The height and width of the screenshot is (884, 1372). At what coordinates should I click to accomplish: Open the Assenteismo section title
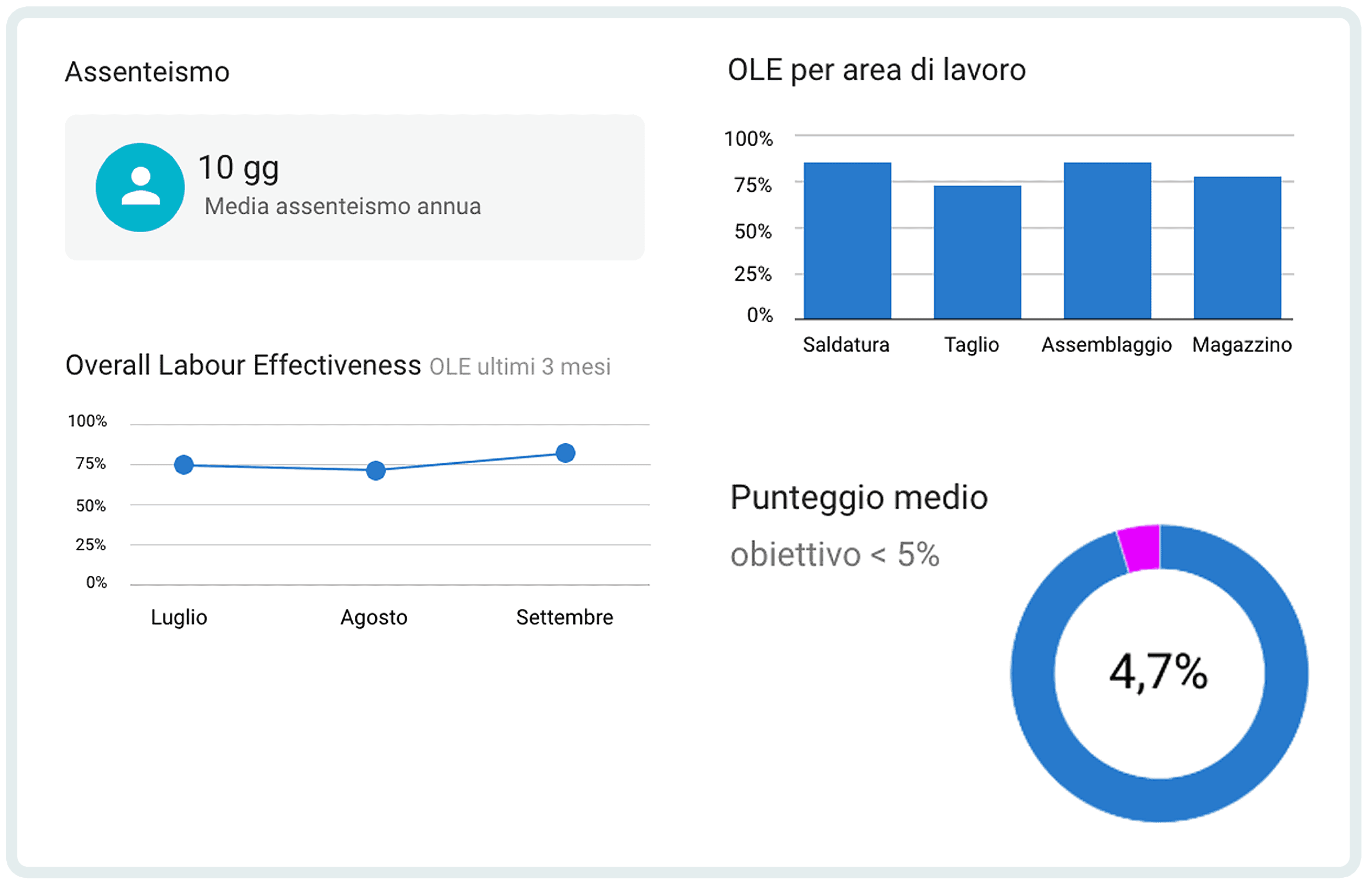point(148,72)
